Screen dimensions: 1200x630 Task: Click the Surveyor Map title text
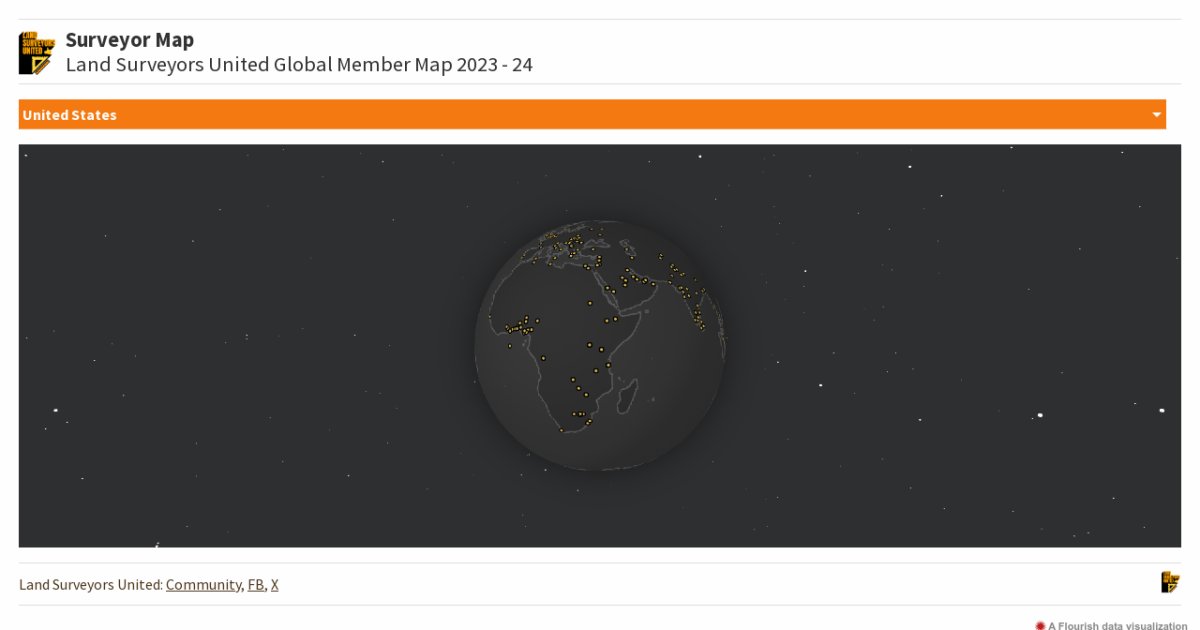(131, 40)
